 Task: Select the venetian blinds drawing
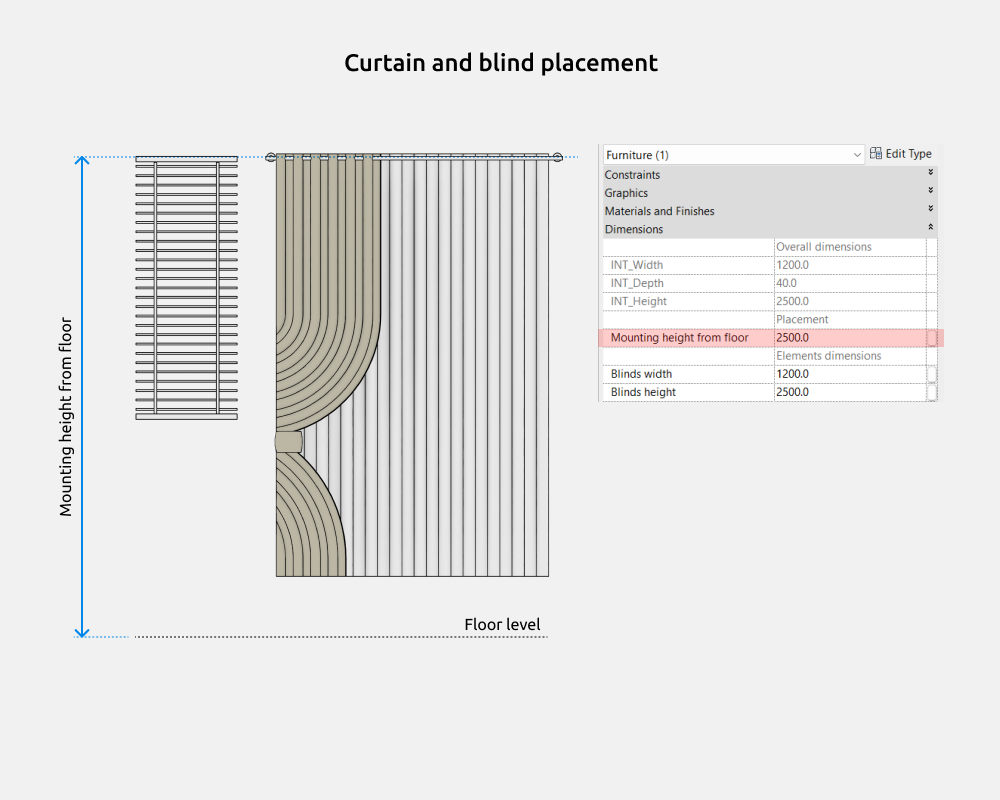click(x=186, y=288)
